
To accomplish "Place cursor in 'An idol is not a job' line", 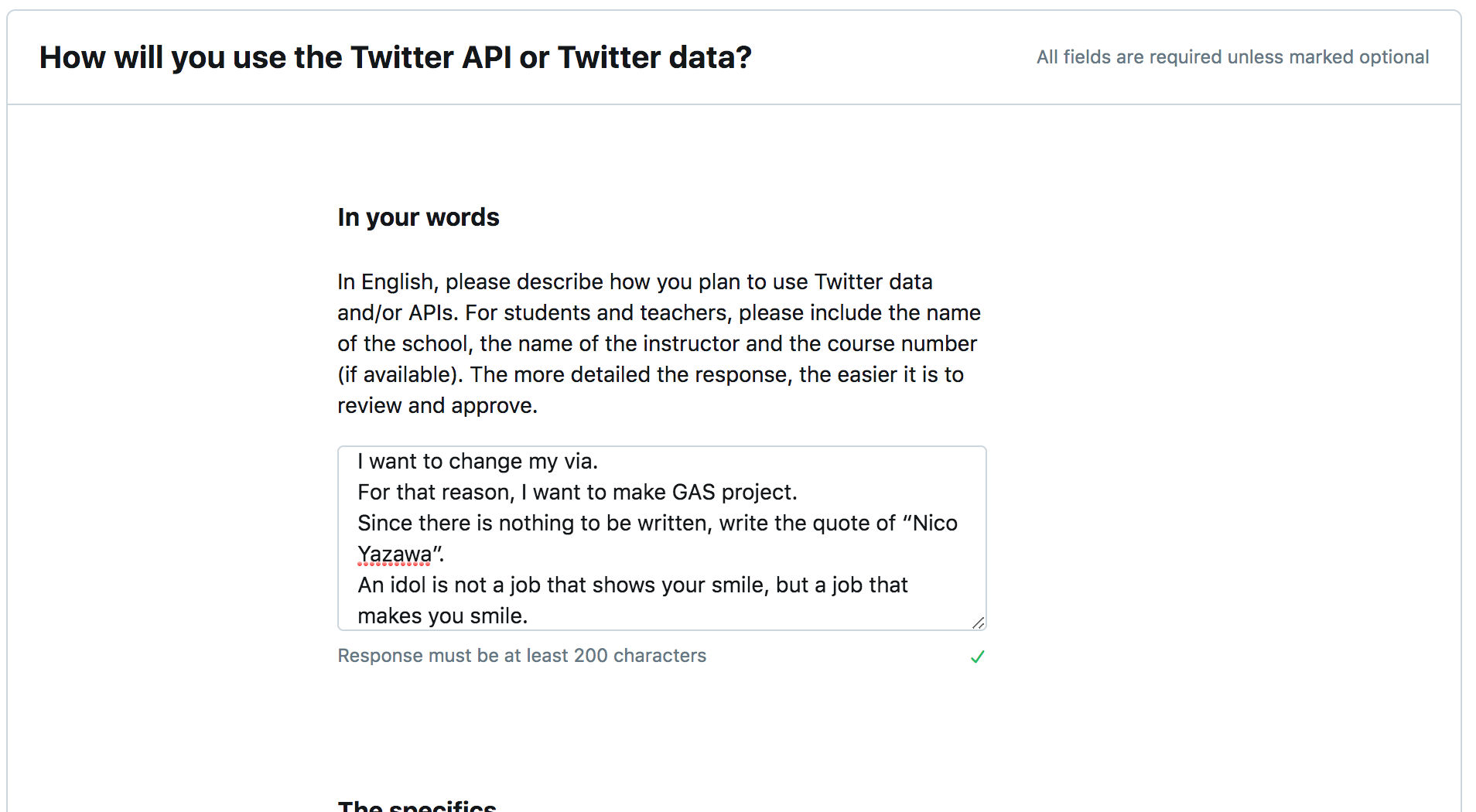I will tap(631, 585).
